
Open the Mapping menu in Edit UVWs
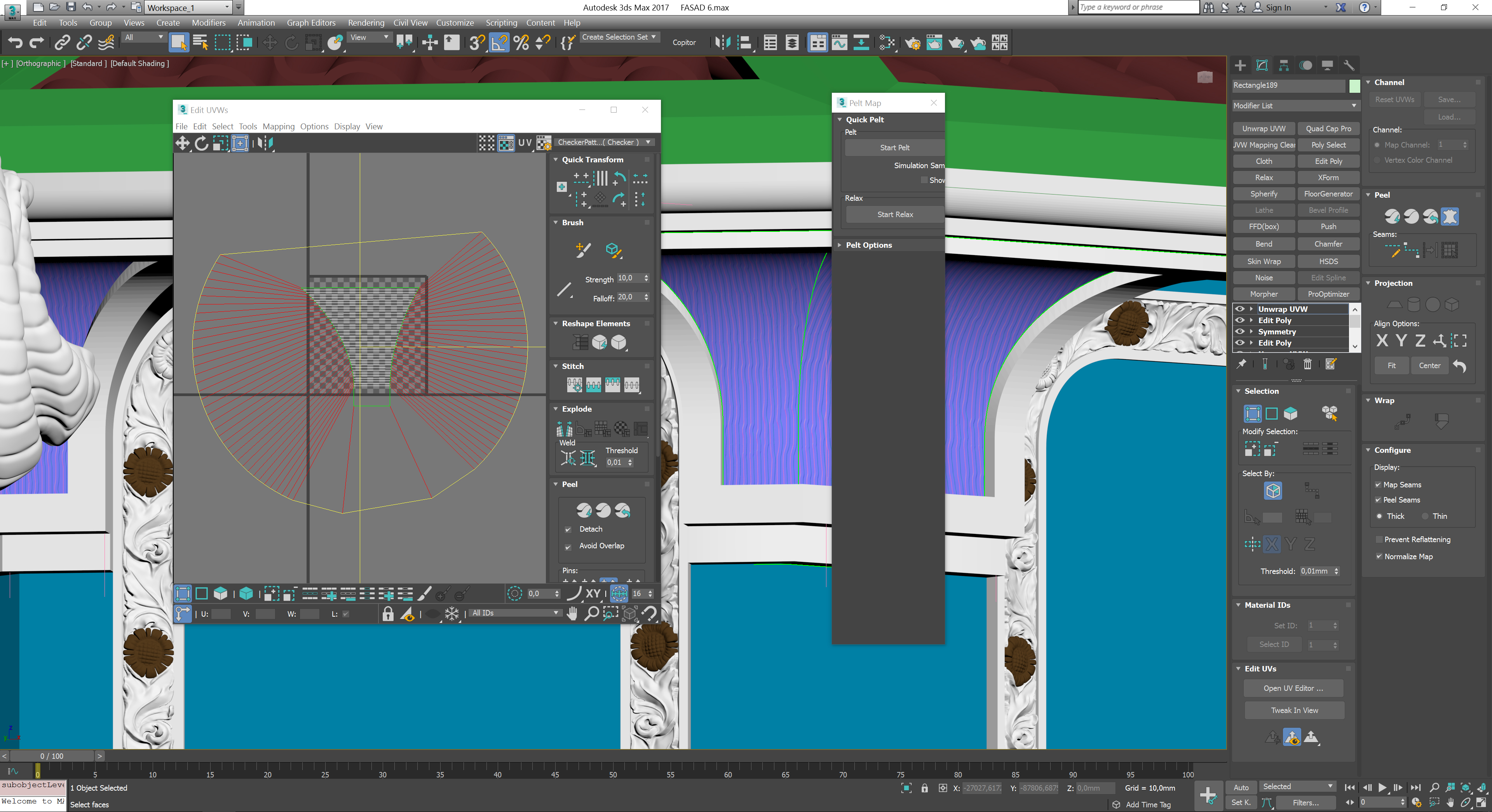tap(278, 126)
